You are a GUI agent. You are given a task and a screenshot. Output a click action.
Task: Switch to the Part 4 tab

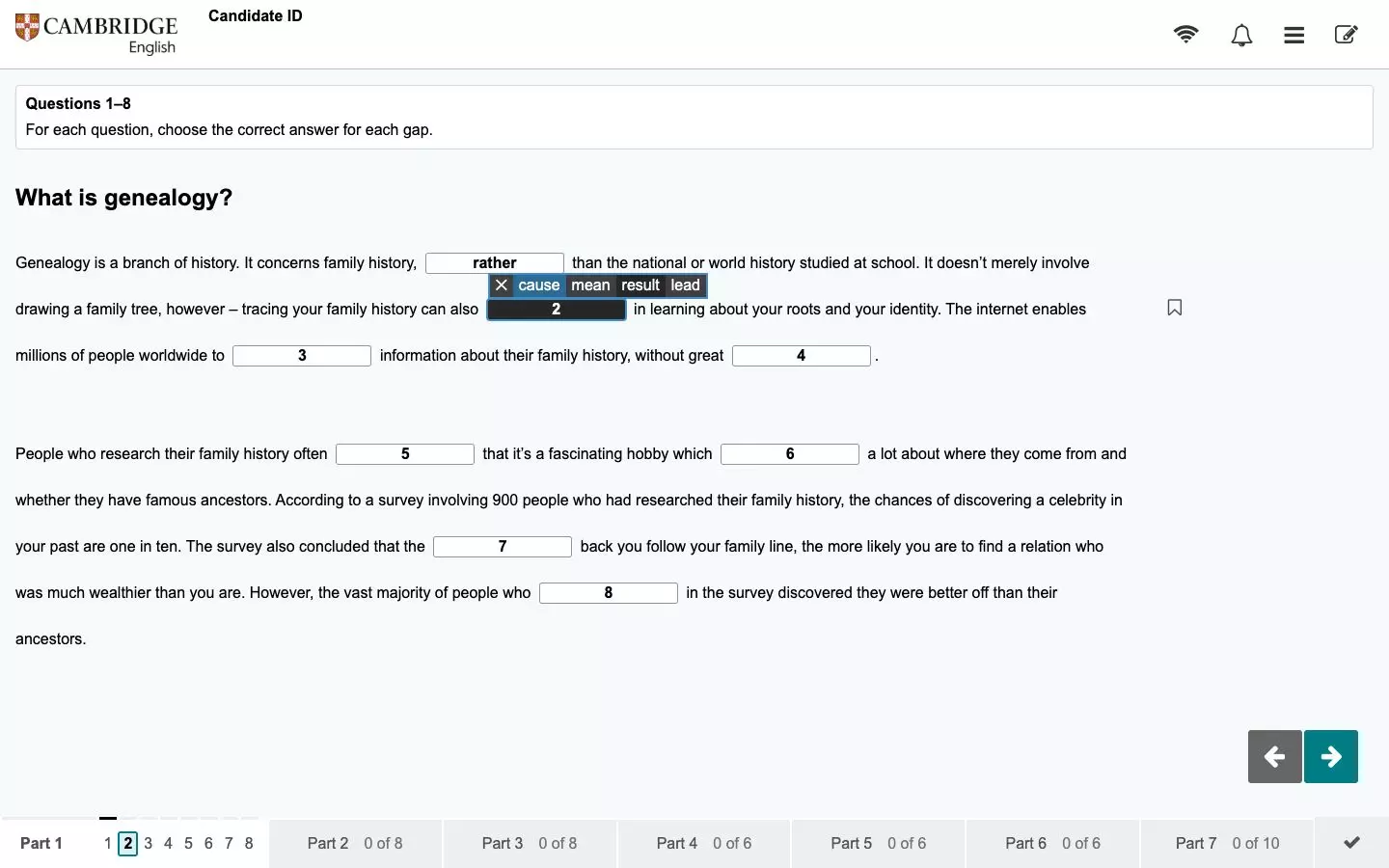pos(704,843)
